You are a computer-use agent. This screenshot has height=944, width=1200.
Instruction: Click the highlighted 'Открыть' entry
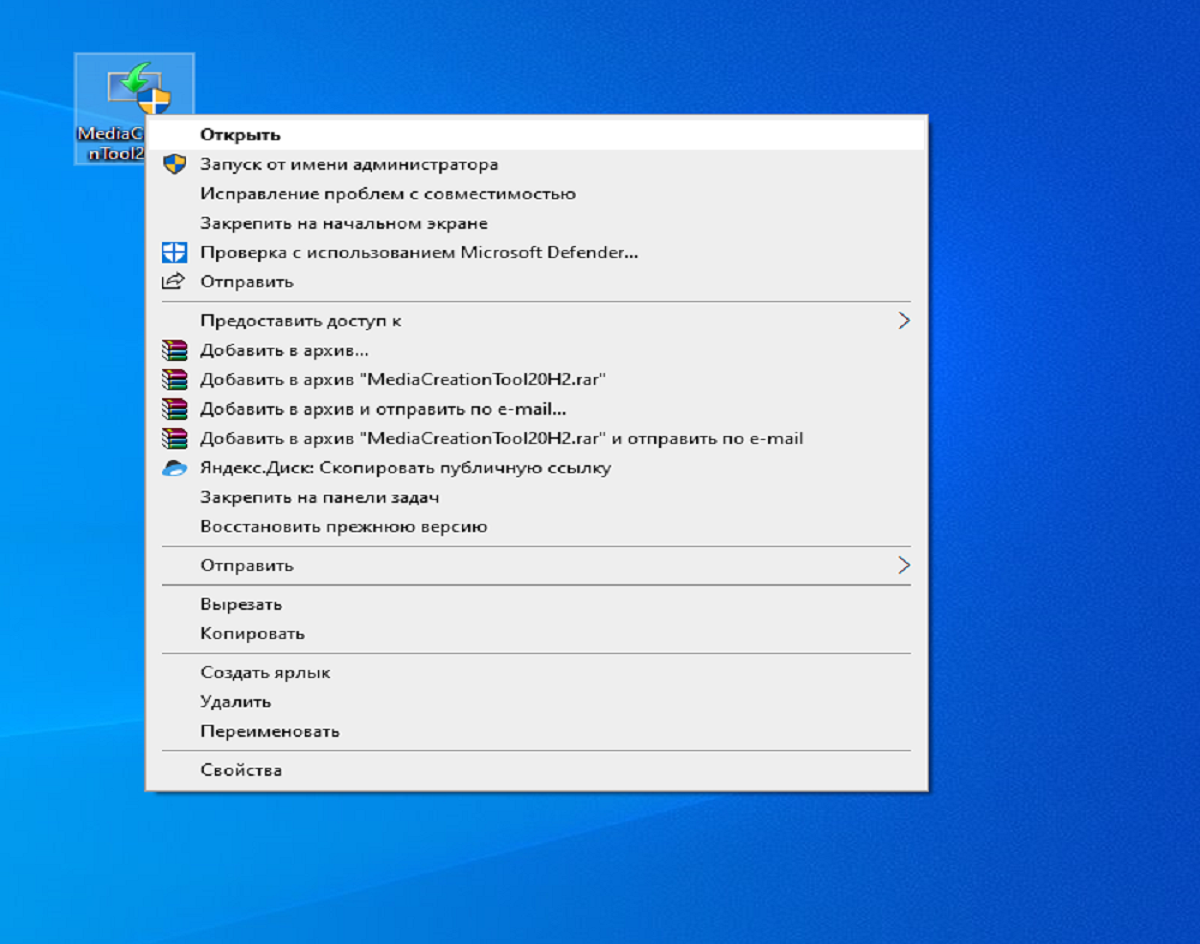pyautogui.click(x=240, y=133)
